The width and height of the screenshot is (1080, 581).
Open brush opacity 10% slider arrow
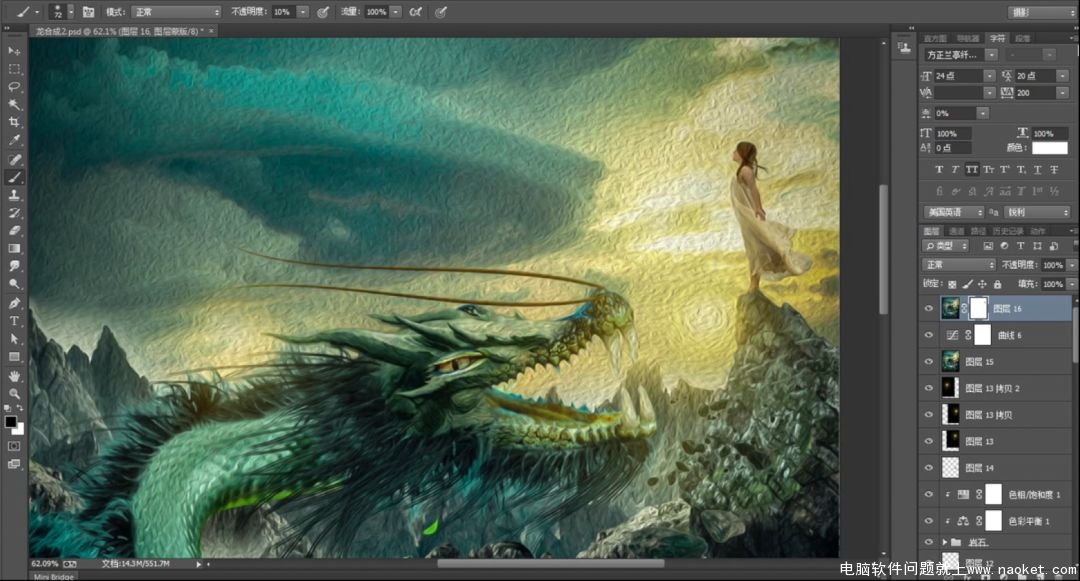point(302,12)
